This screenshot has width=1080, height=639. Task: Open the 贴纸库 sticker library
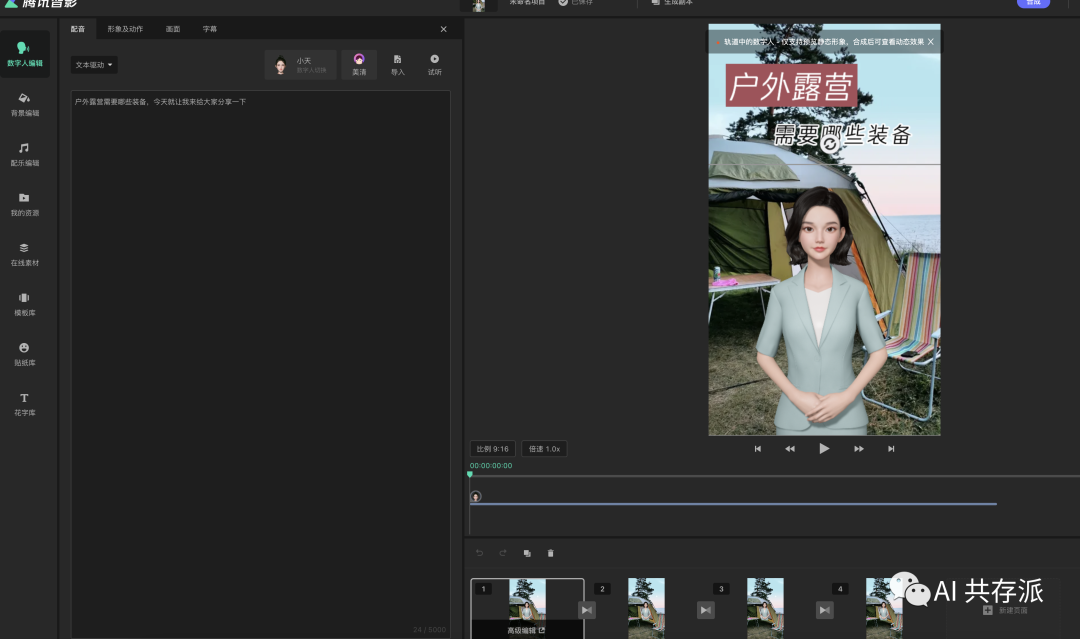[25, 354]
